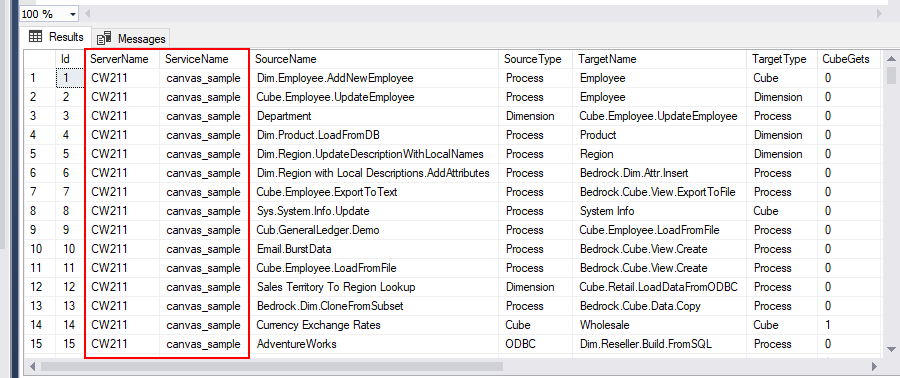
Task: Click ServerName CW211 in row 1
Action: point(122,78)
